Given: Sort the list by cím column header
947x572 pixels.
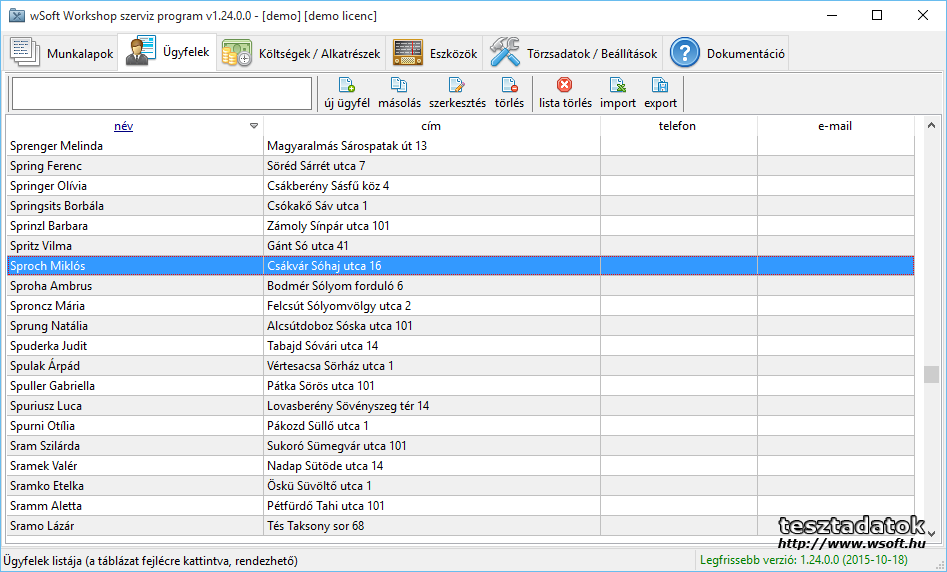Looking at the screenshot, I should [x=431, y=126].
